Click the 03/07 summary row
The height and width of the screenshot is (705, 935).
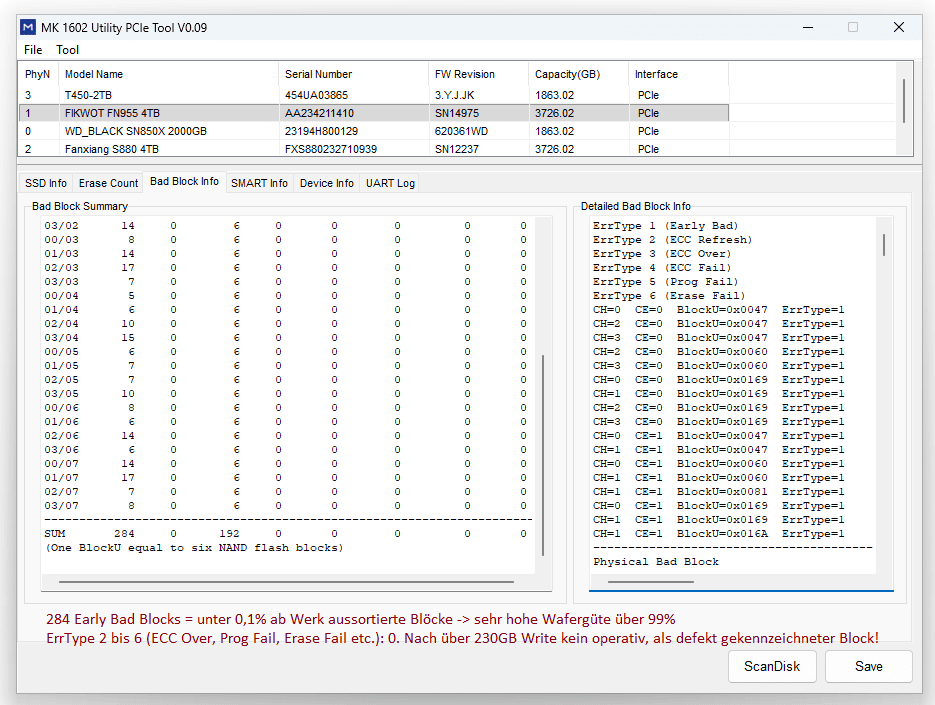(x=286, y=506)
